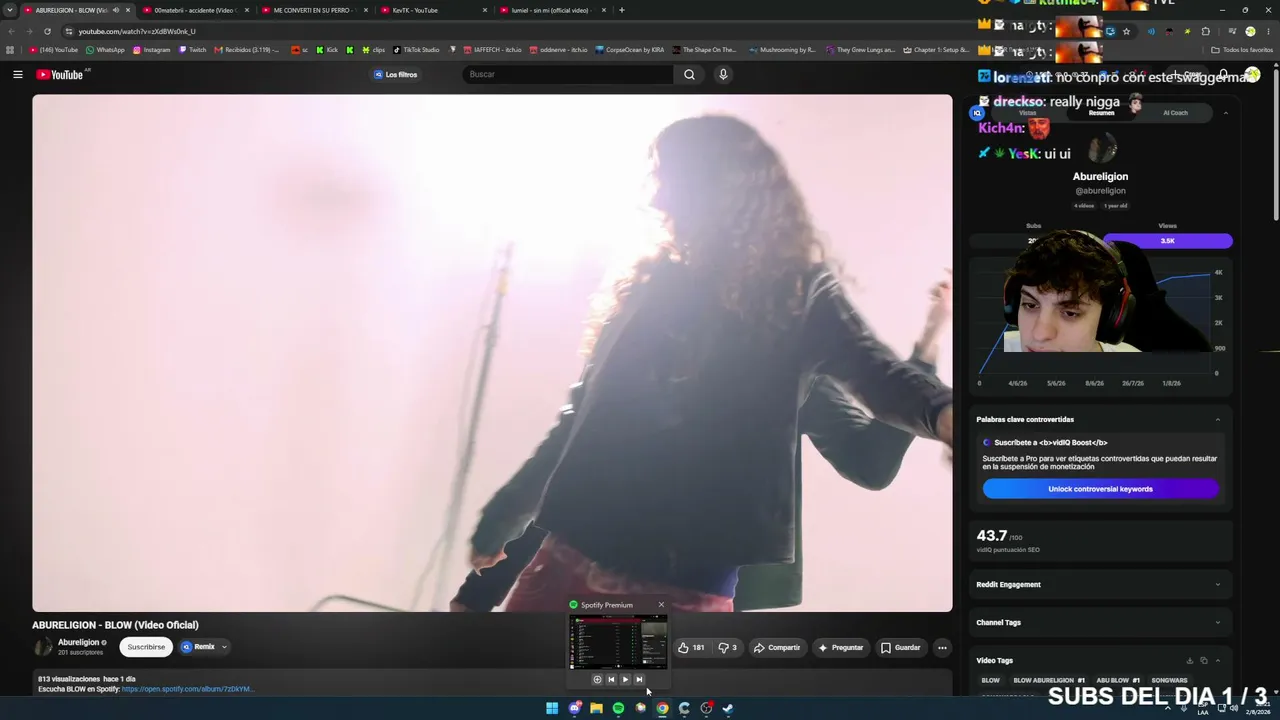Skip to previous track in Spotify preview

click(611, 679)
